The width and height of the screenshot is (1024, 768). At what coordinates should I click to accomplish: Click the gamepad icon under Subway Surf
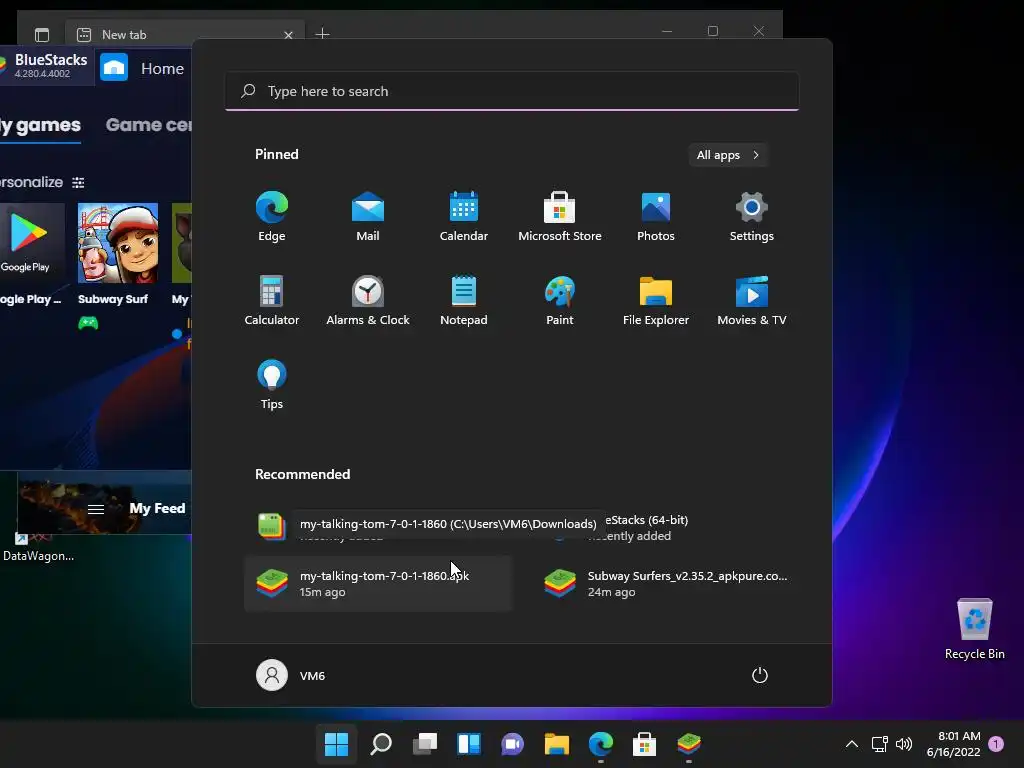88,323
